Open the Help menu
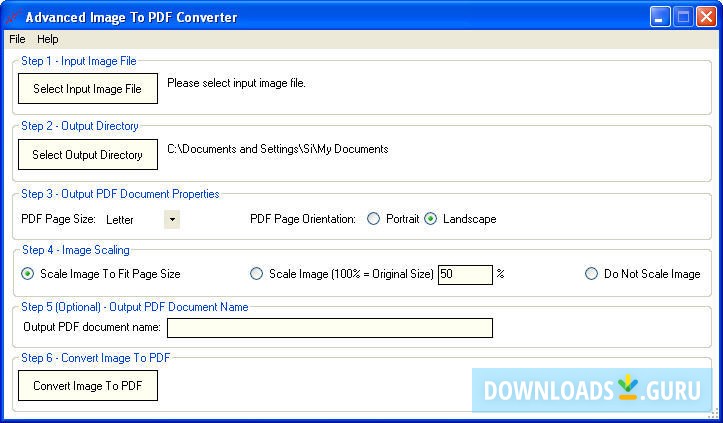Screen dimensions: 723x423 pyautogui.click(x=47, y=39)
